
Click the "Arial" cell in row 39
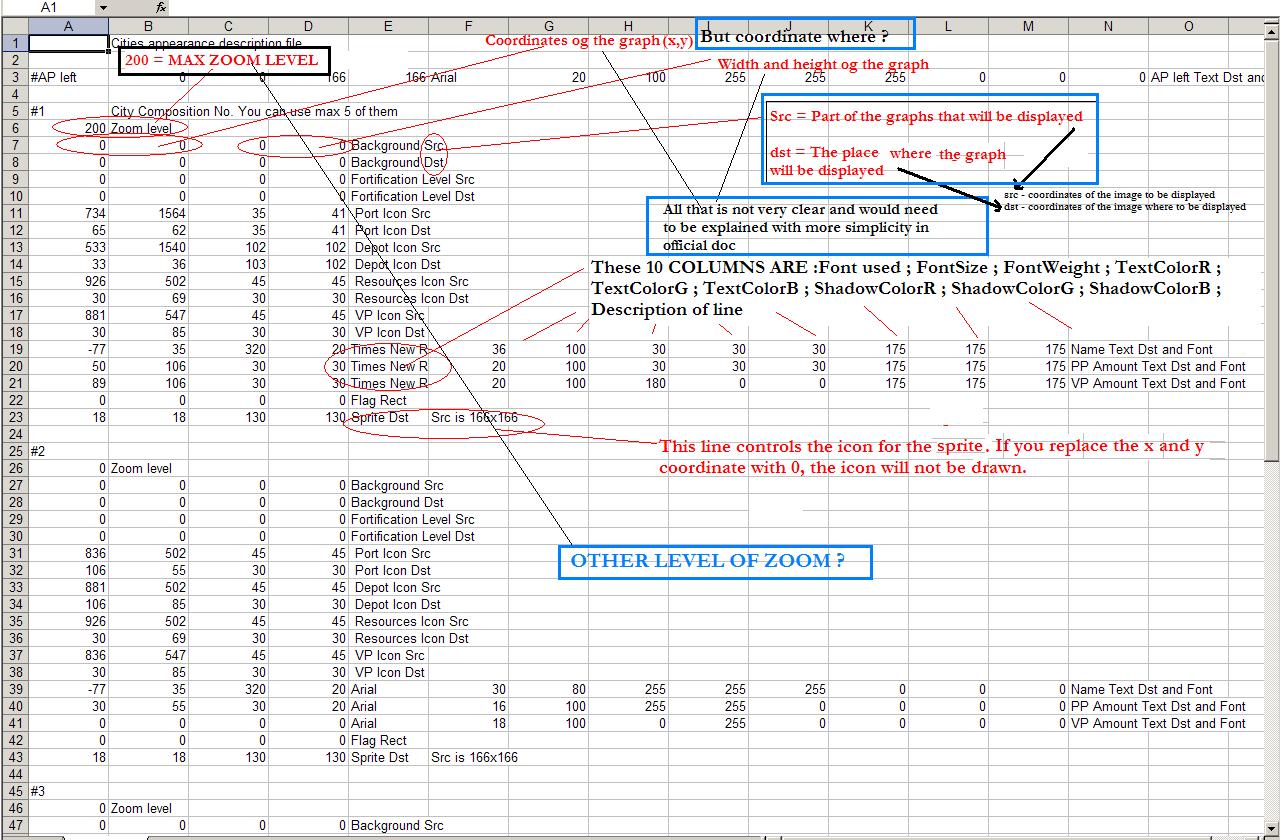(x=388, y=689)
